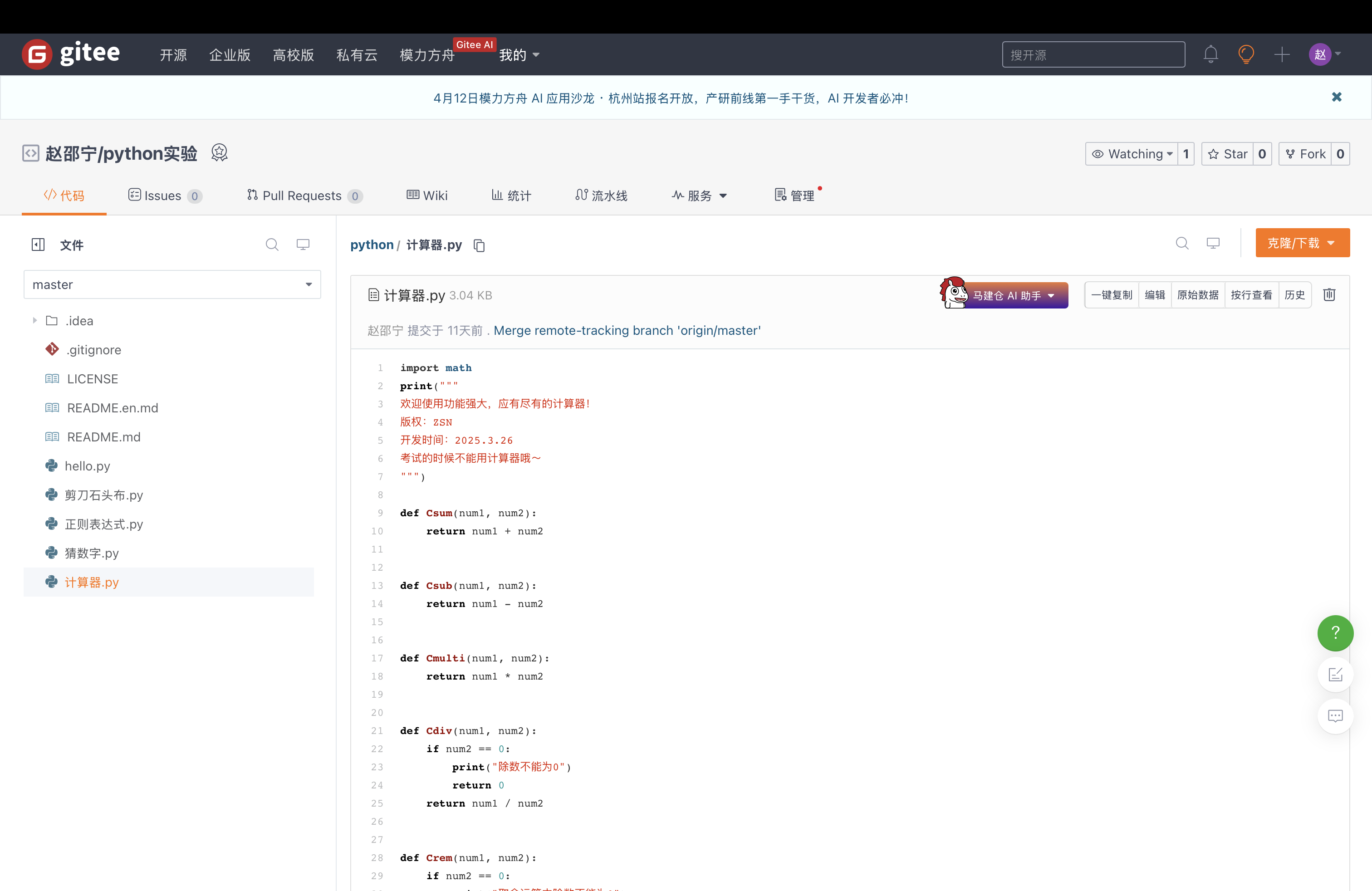Open the master branch dropdown

click(x=172, y=285)
